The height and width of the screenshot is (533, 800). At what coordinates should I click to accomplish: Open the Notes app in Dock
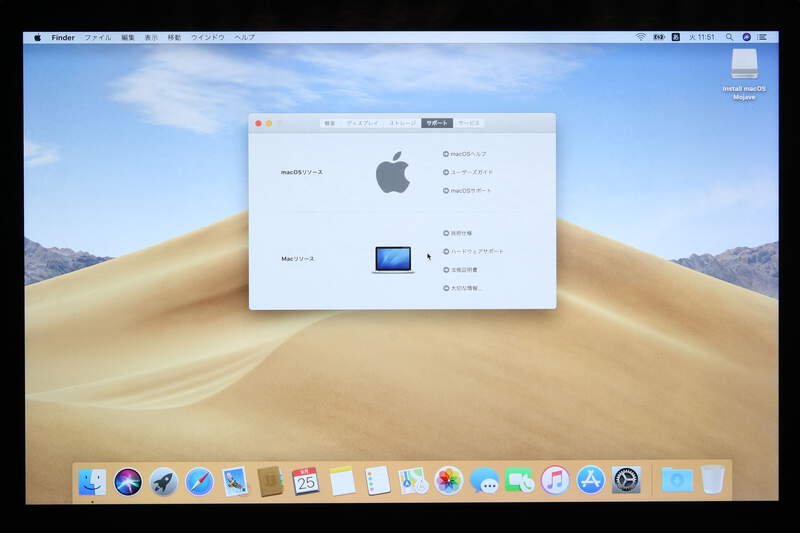click(x=342, y=480)
